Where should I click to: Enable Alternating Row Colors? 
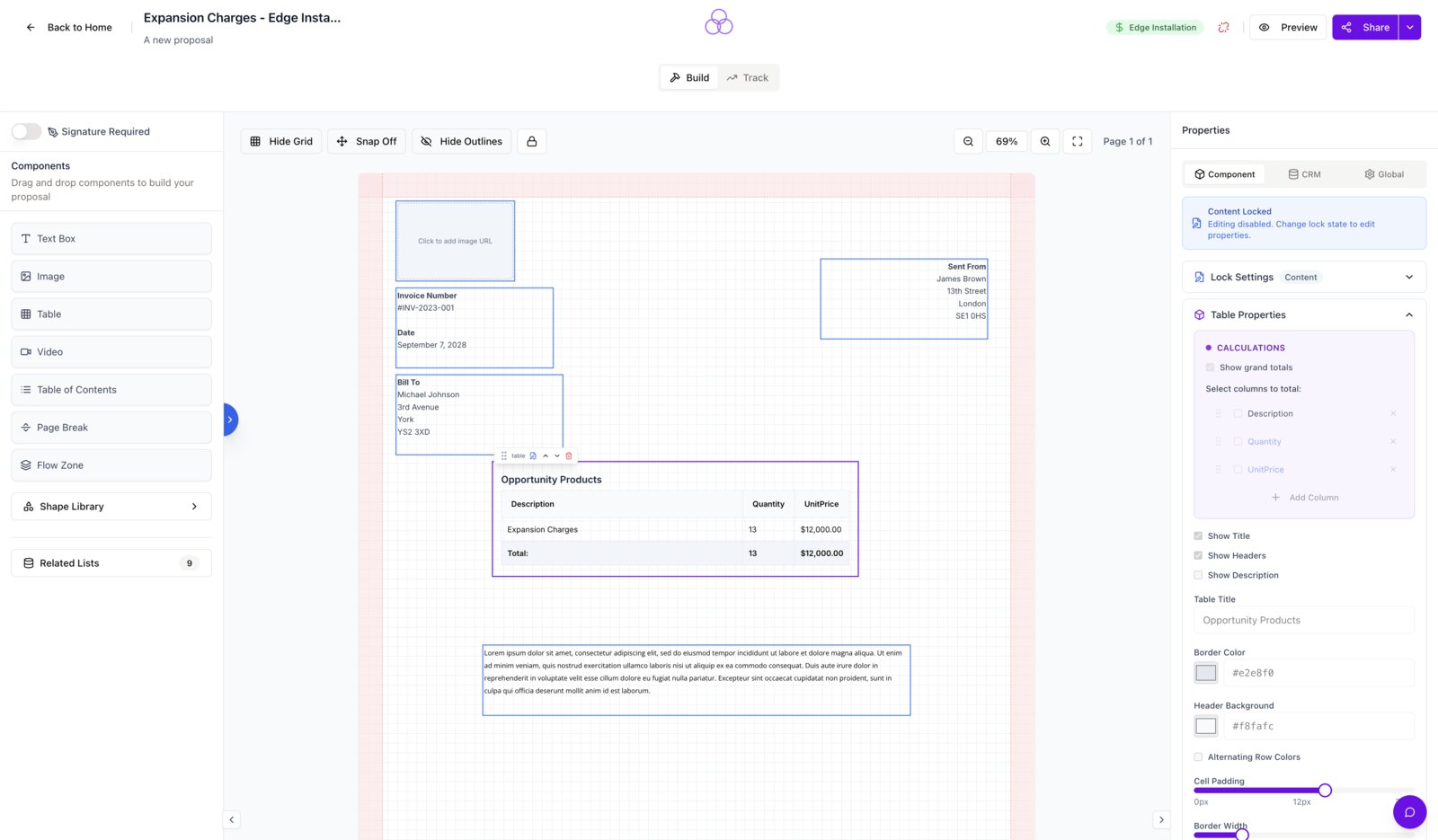pyautogui.click(x=1198, y=756)
